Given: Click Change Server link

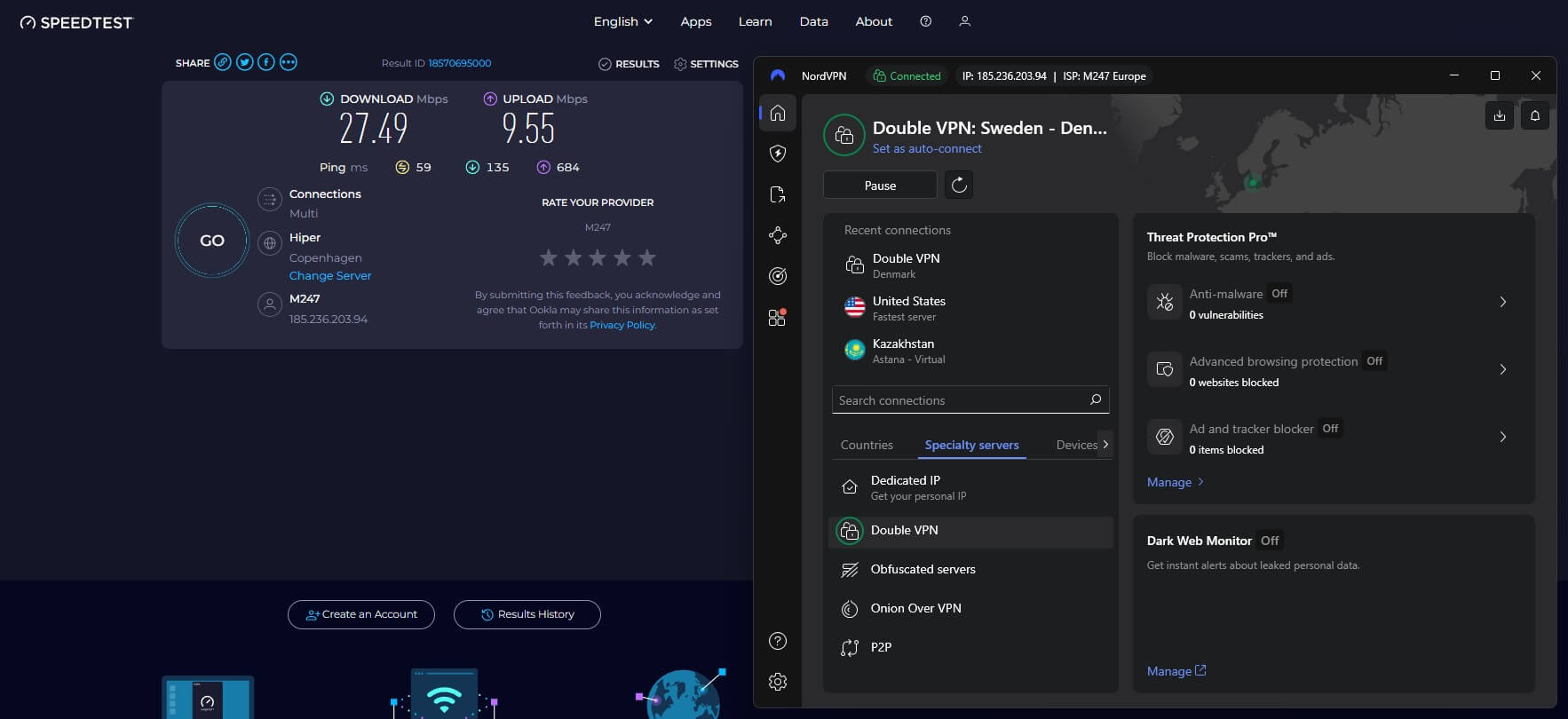Looking at the screenshot, I should click(330, 275).
